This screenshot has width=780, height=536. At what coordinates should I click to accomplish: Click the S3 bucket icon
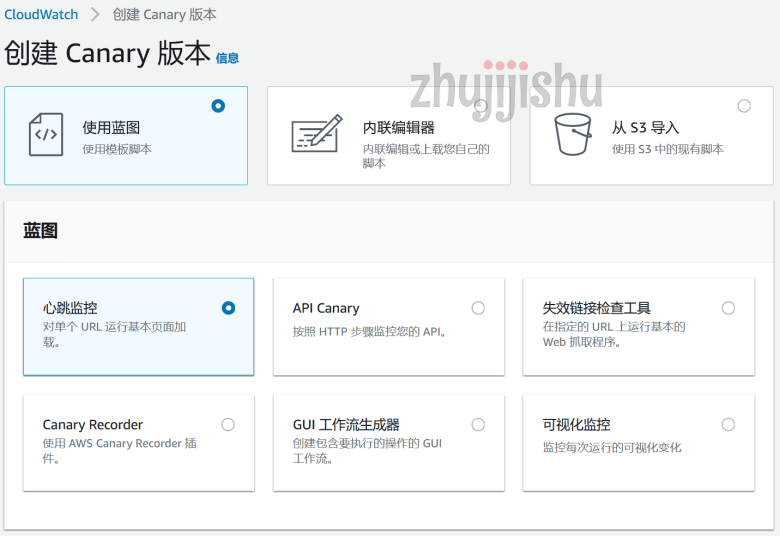tap(573, 134)
